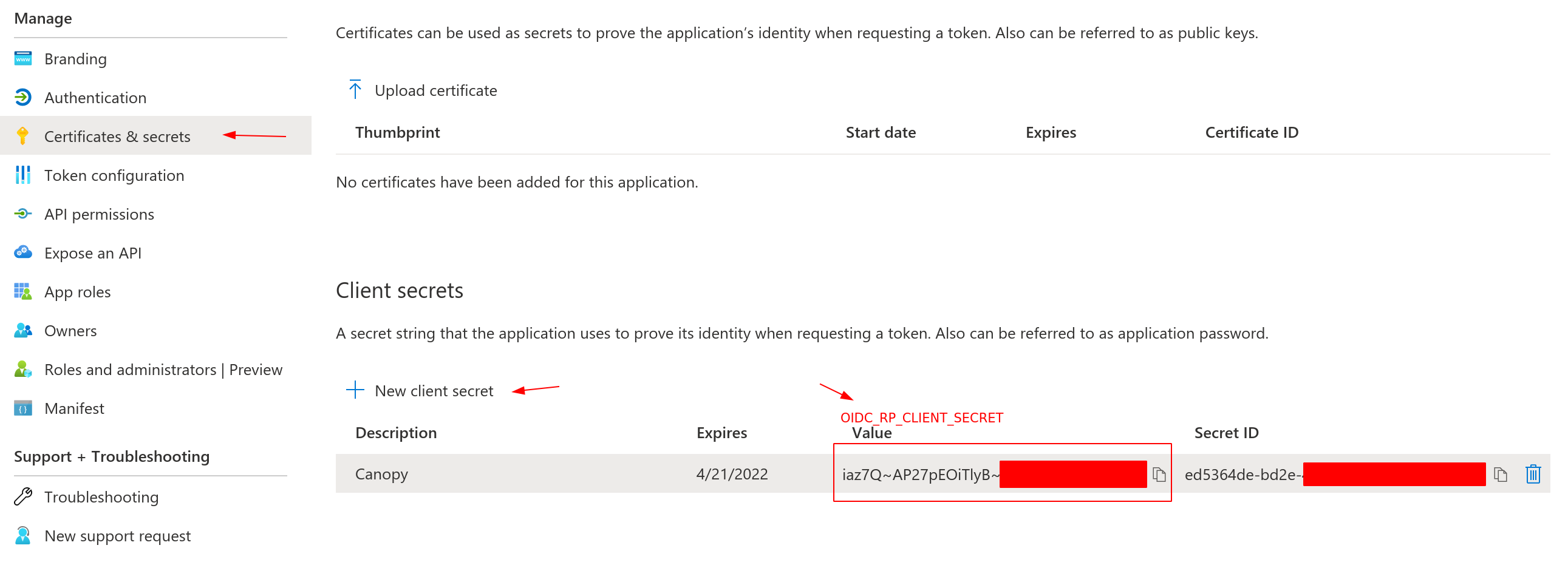Screen dimensions: 1568x565
Task: Copy the Secret ID for Canopy
Action: (x=1499, y=474)
